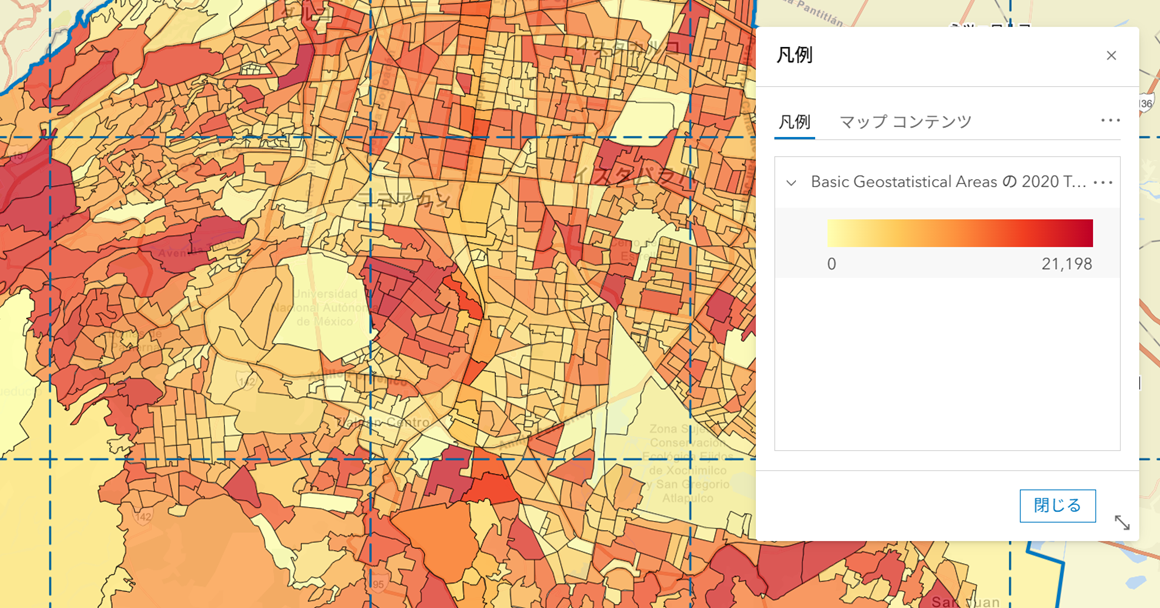Collapse the Basic Geostatistical Areas legend entry
Image resolution: width=1160 pixels, height=608 pixels.
[x=791, y=183]
